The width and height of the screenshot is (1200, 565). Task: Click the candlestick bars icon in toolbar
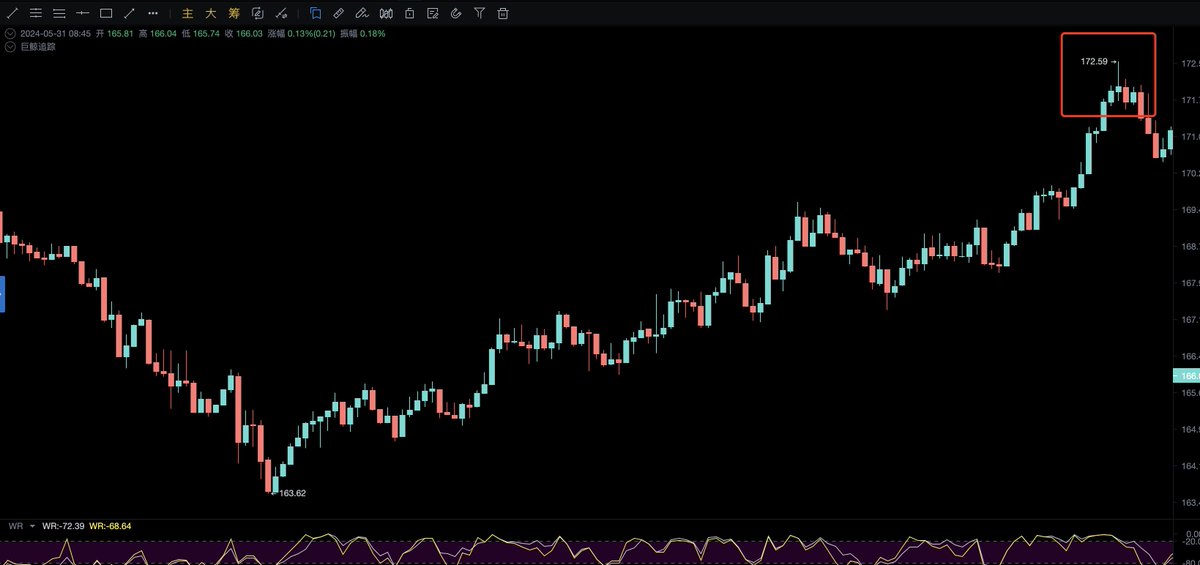(385, 14)
